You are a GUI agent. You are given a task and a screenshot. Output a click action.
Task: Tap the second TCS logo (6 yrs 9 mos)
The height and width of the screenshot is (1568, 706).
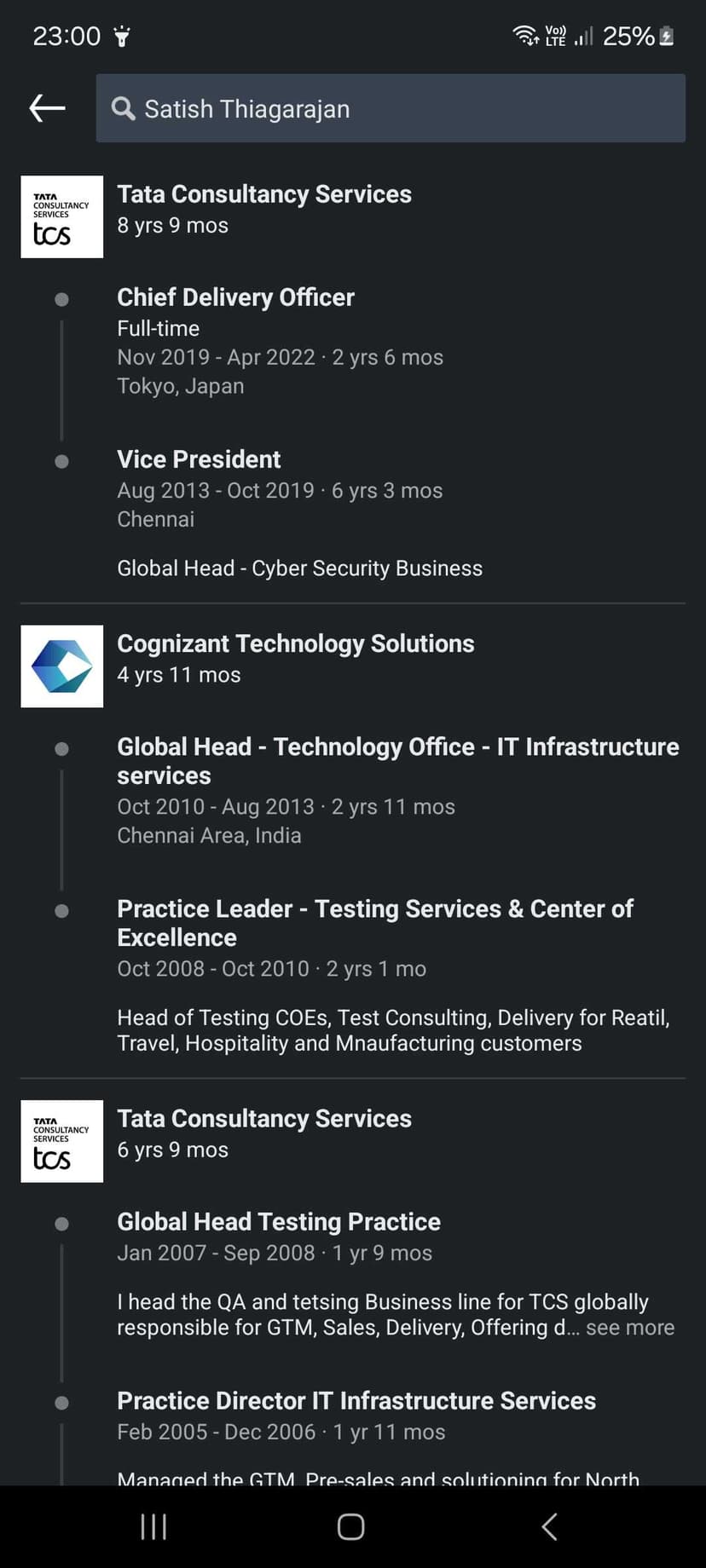tap(61, 1141)
